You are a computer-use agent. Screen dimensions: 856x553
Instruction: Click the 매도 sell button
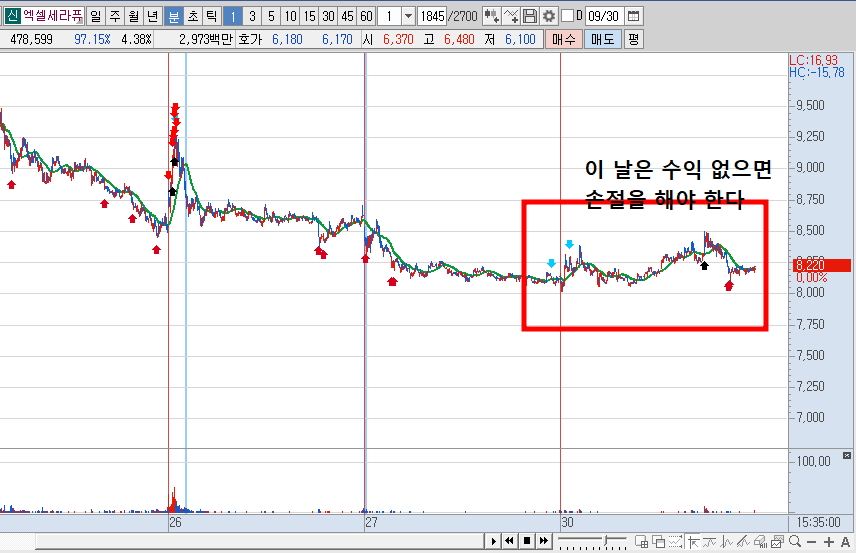[603, 39]
